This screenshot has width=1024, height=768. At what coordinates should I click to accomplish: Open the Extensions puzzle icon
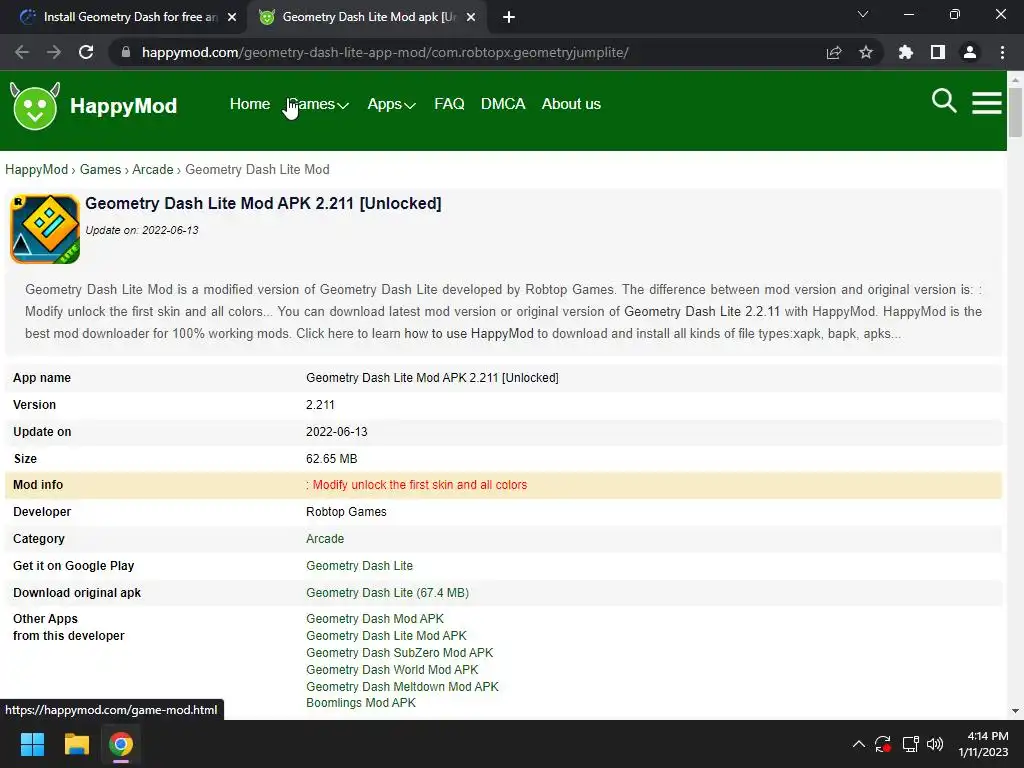pos(905,52)
